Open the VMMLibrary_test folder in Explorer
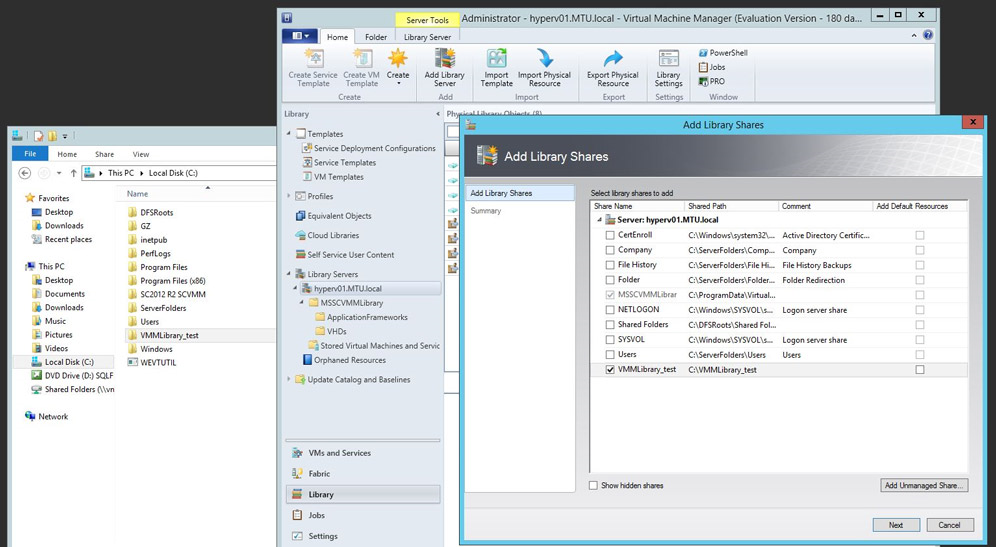 click(x=169, y=335)
